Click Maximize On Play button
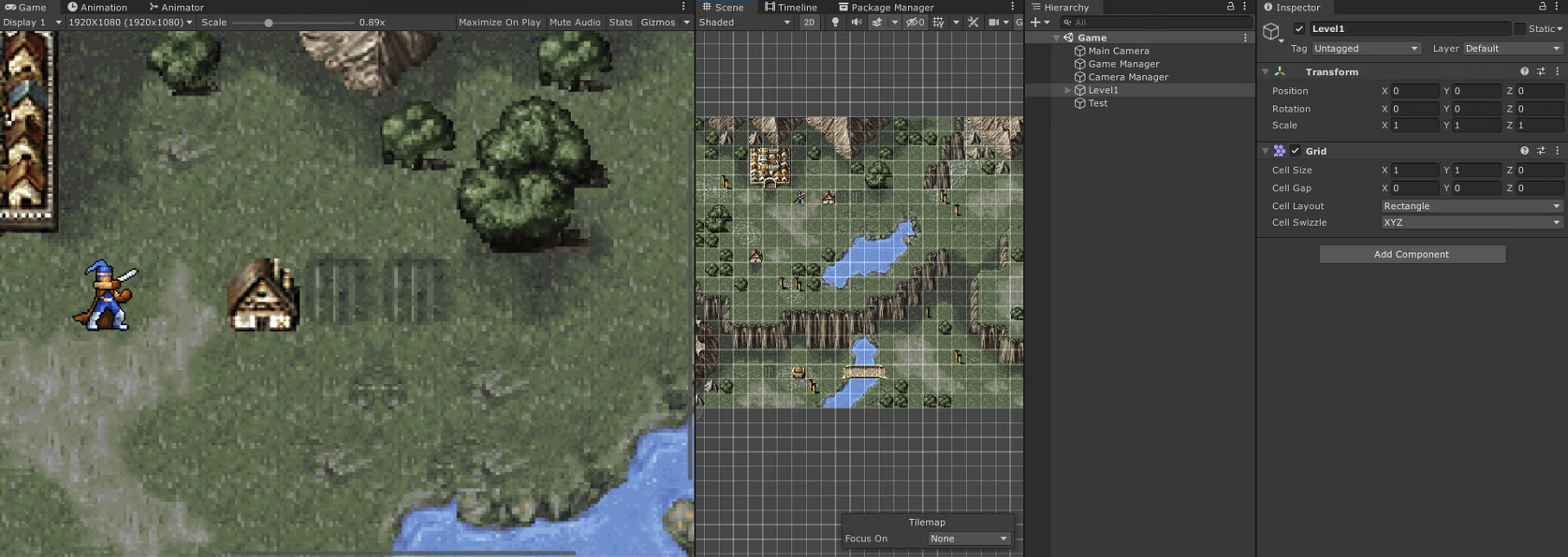This screenshot has height=557, width=1568. pos(499,22)
